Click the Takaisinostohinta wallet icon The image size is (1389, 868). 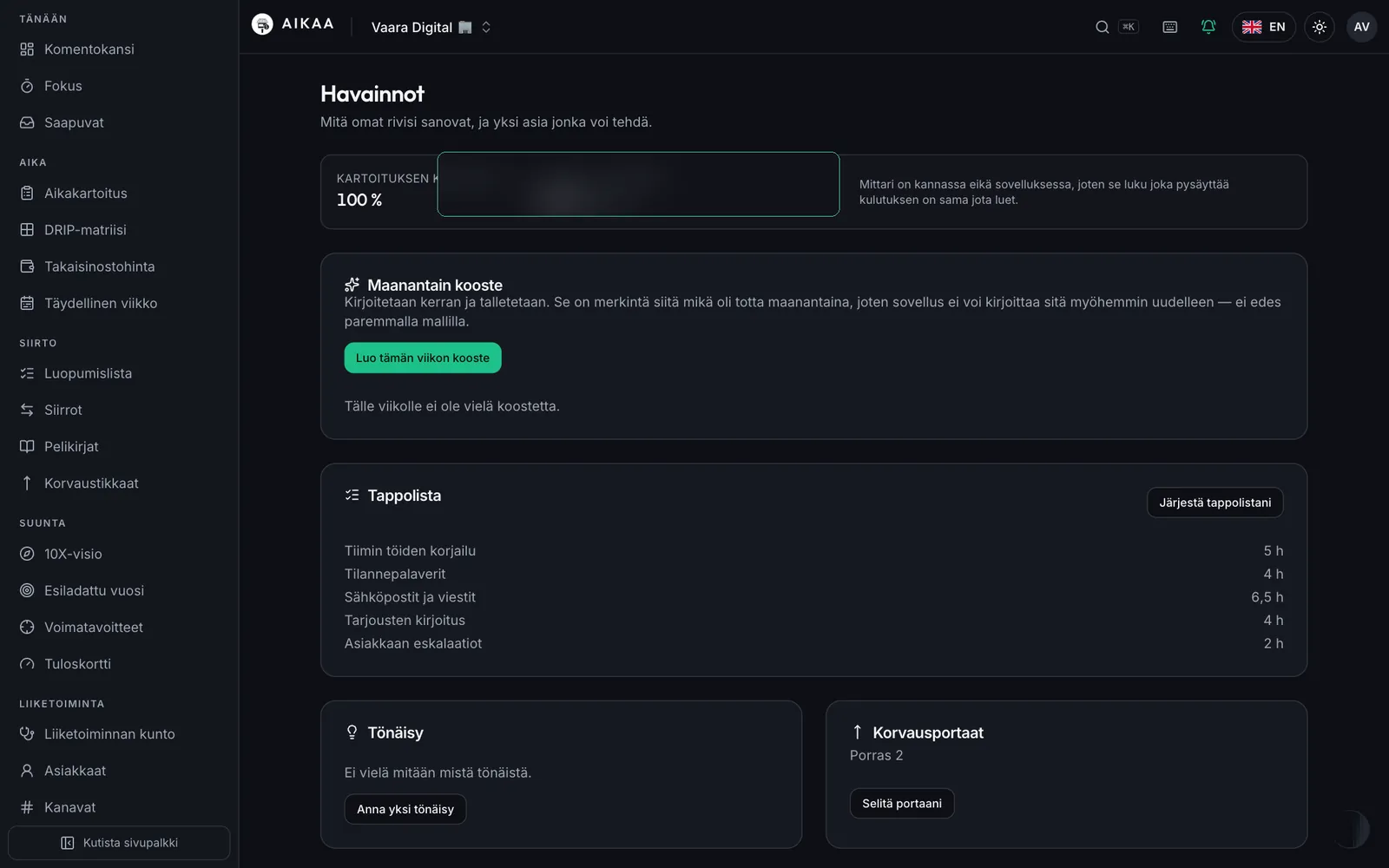click(27, 266)
